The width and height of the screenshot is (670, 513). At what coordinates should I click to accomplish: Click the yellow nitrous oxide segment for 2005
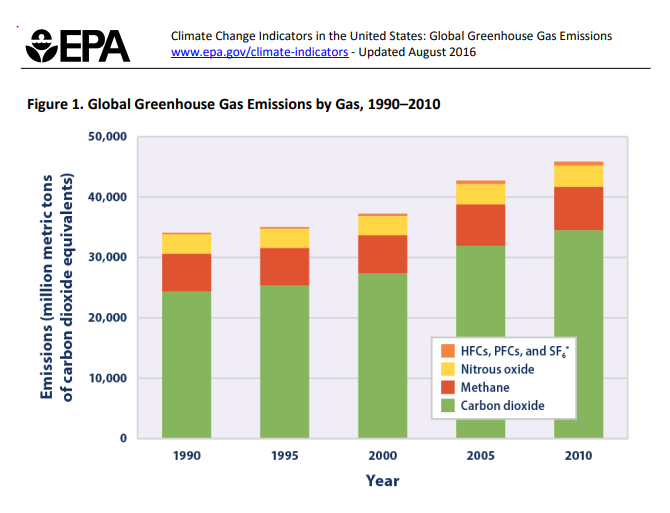coord(480,194)
